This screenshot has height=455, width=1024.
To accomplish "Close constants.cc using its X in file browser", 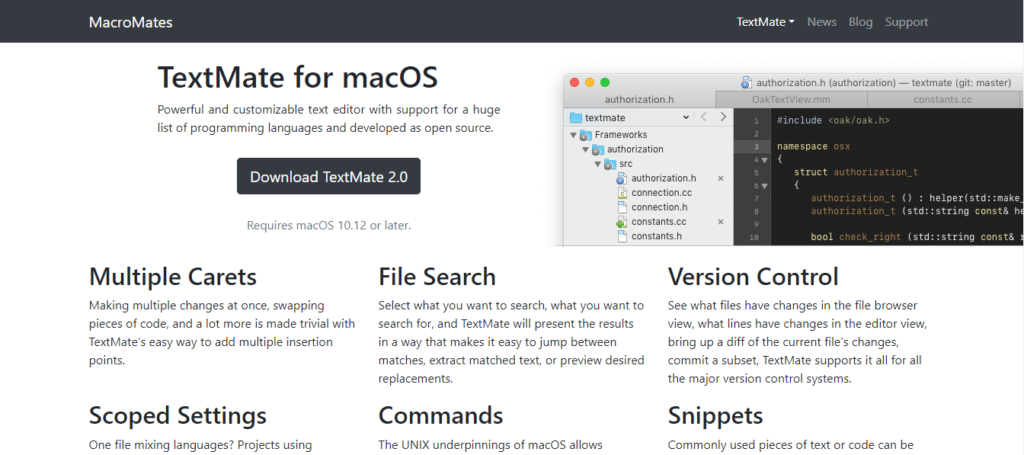I will click(x=721, y=222).
